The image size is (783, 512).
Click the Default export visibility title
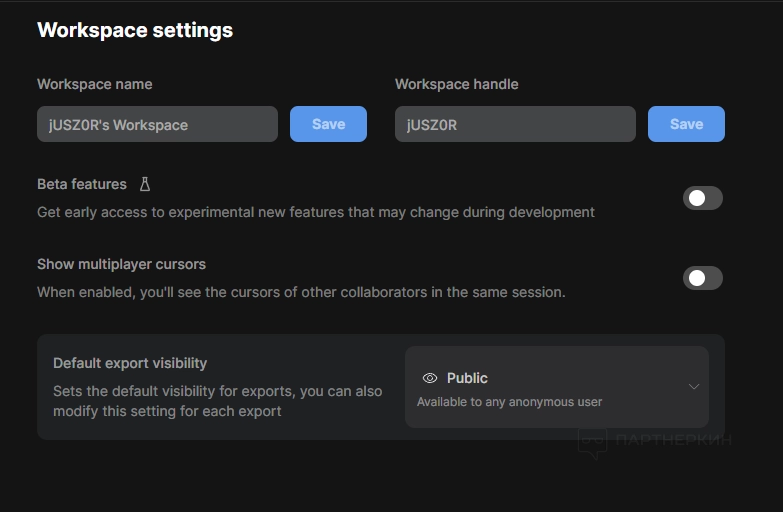click(130, 363)
